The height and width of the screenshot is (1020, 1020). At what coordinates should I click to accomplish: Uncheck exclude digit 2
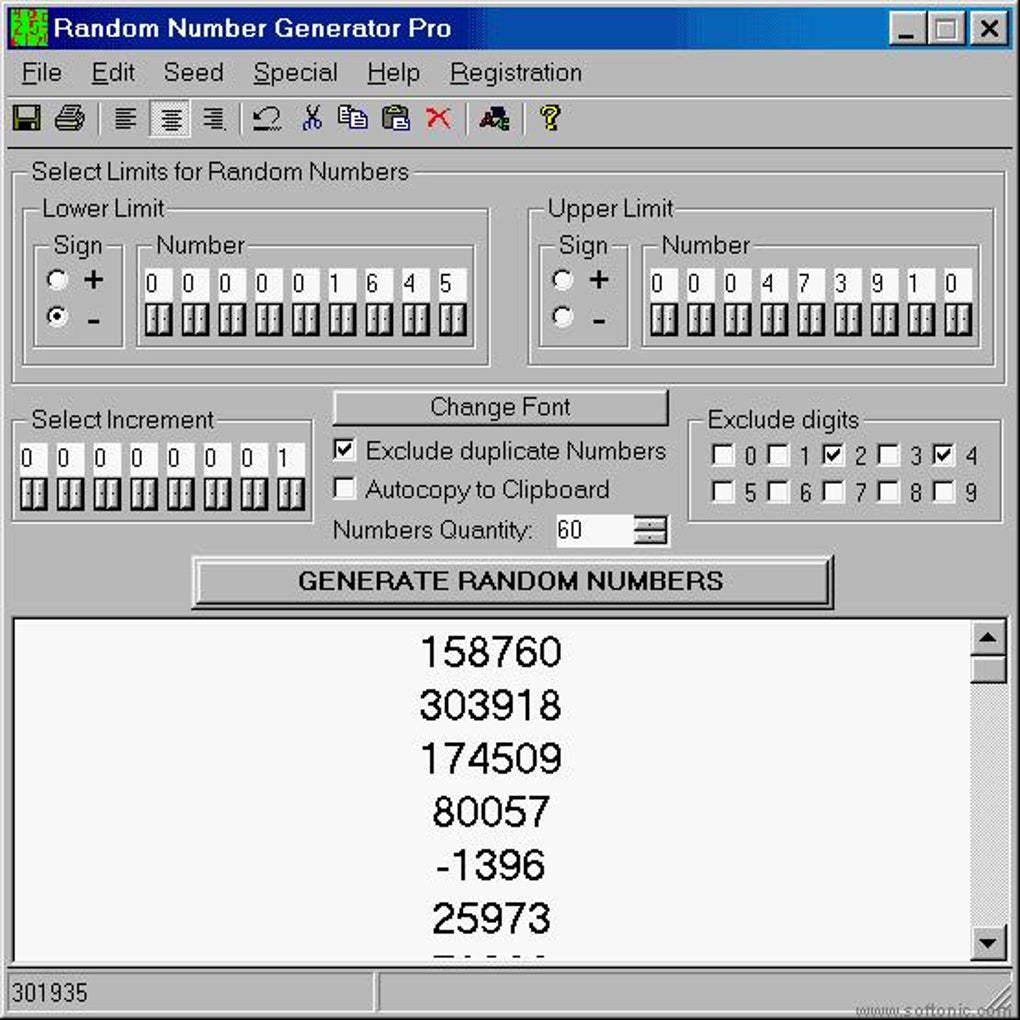(x=833, y=455)
